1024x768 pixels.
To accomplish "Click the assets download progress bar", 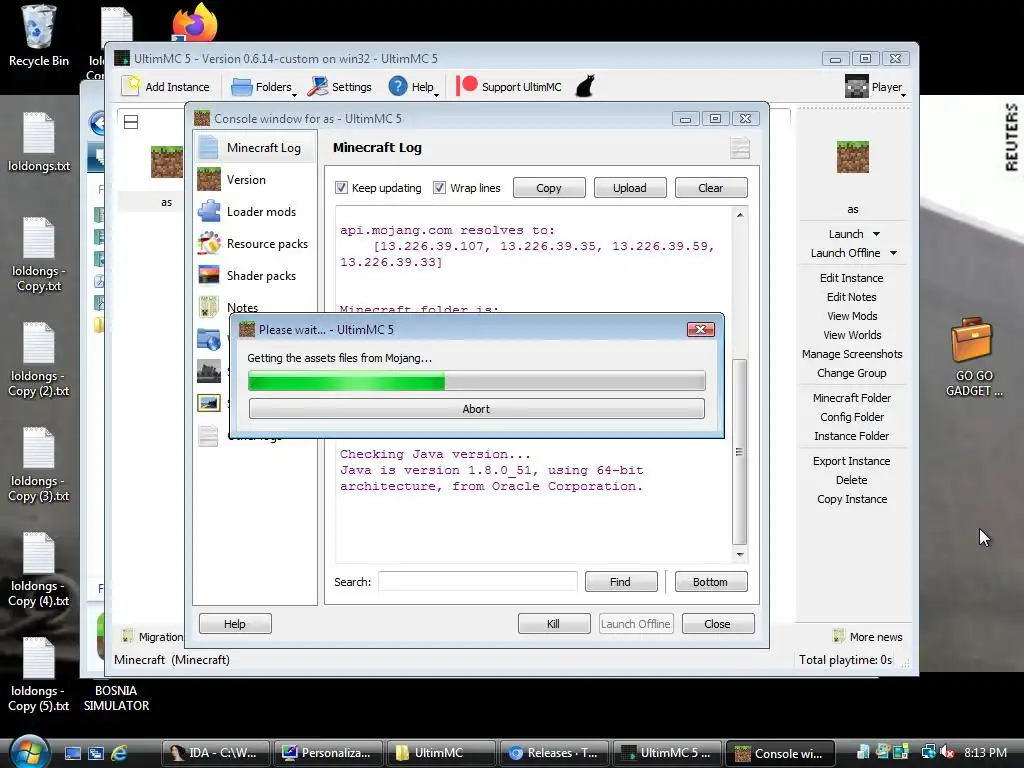I will coord(477,380).
